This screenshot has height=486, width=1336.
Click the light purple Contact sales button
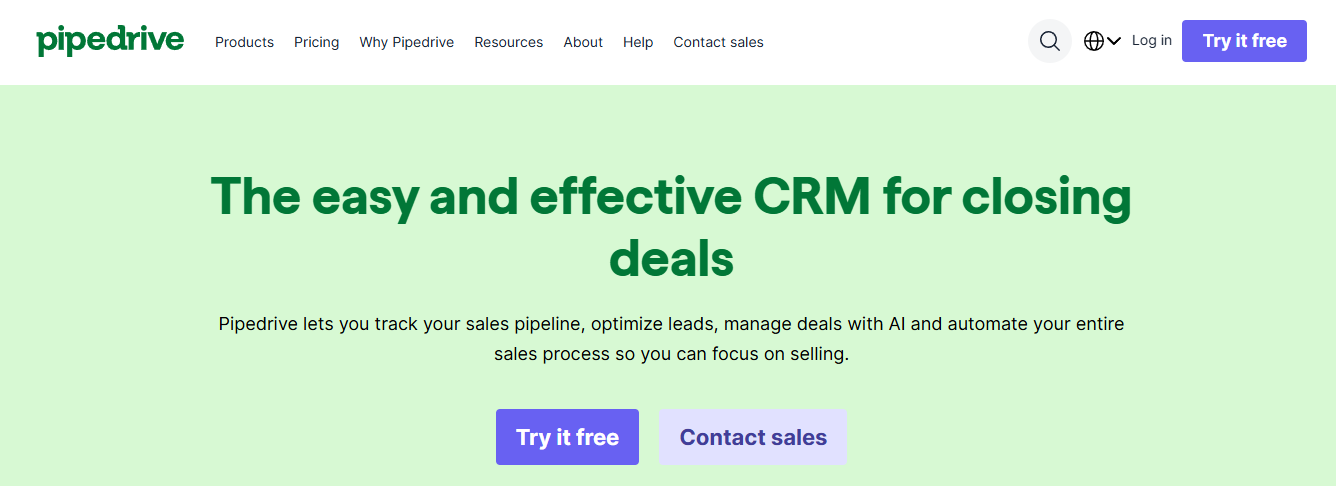coord(753,437)
